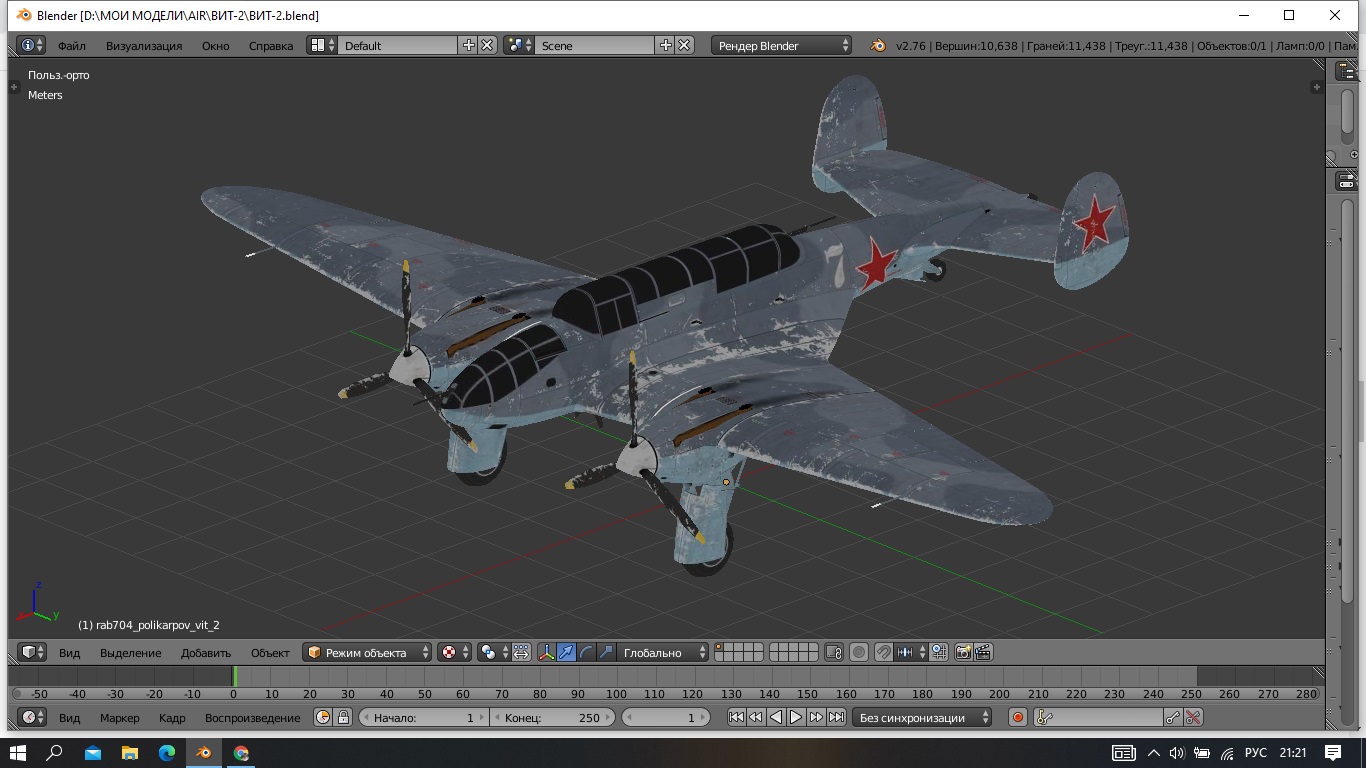Click the OpenGL render image camera icon
This screenshot has width=1366, height=768.
963,652
